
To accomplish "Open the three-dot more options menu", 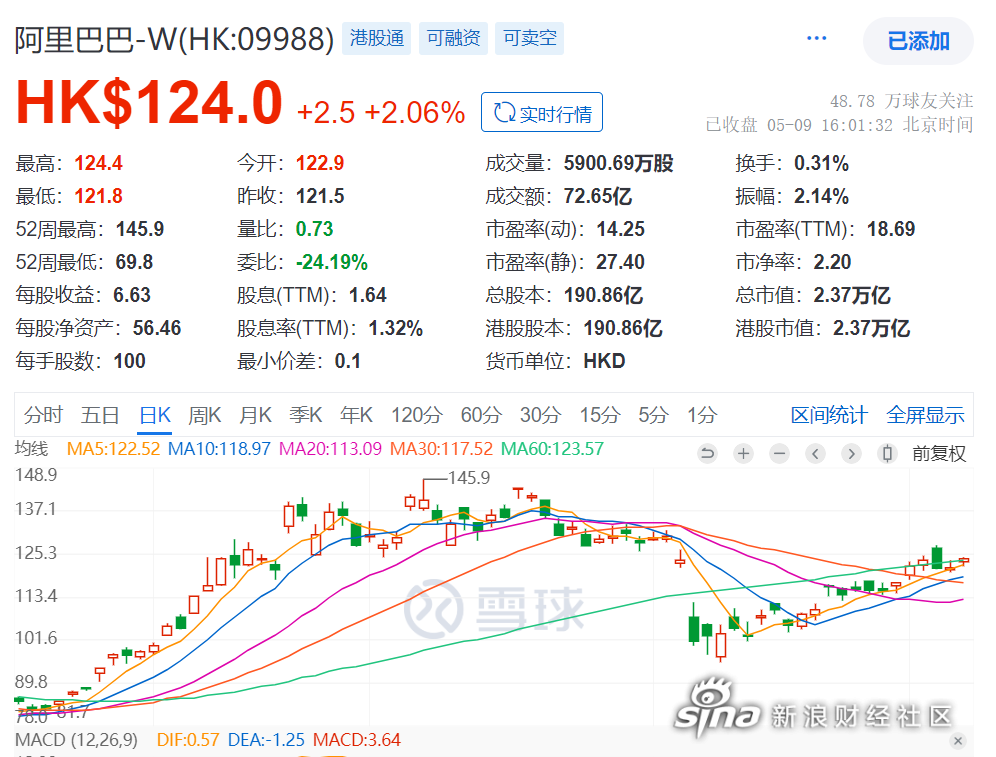I will click(816, 39).
